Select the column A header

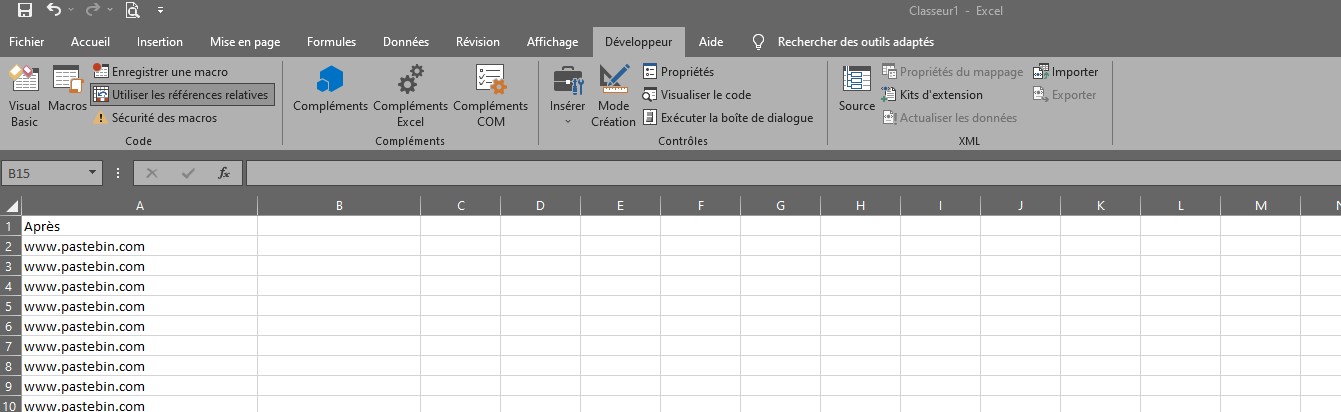pyautogui.click(x=139, y=205)
